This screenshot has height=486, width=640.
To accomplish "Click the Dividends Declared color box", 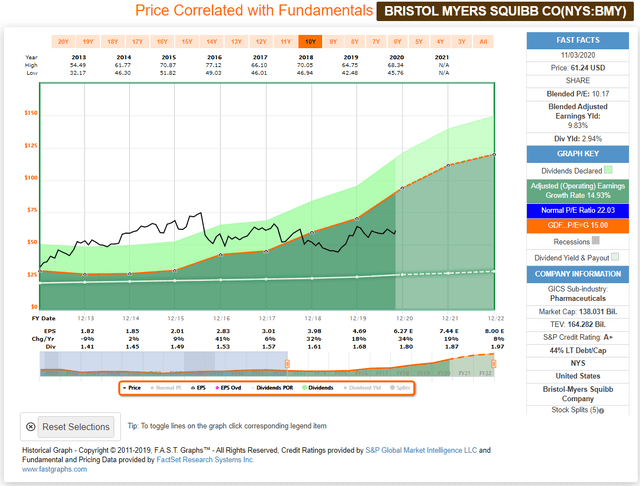I will tap(621, 170).
